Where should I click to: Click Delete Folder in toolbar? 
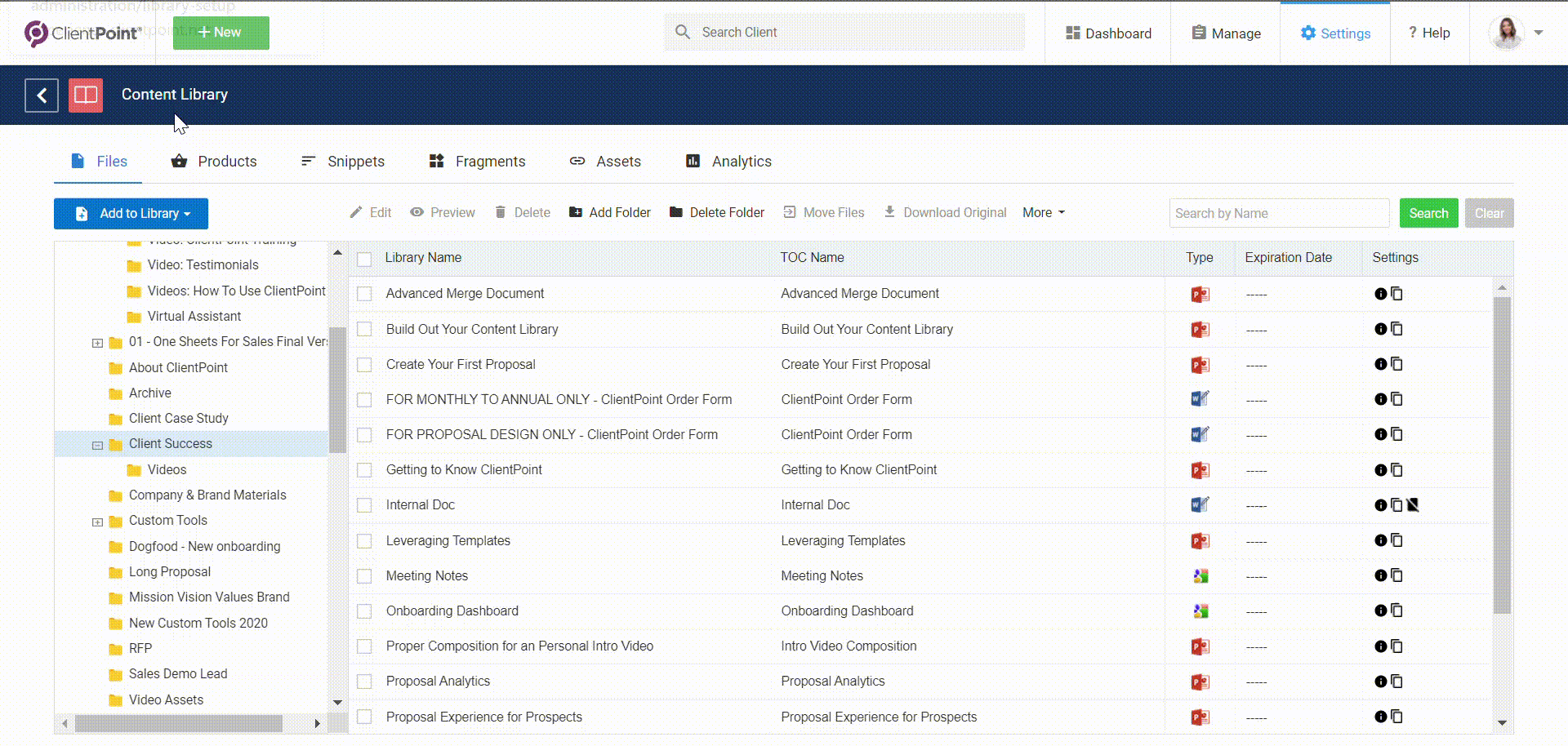click(x=717, y=212)
